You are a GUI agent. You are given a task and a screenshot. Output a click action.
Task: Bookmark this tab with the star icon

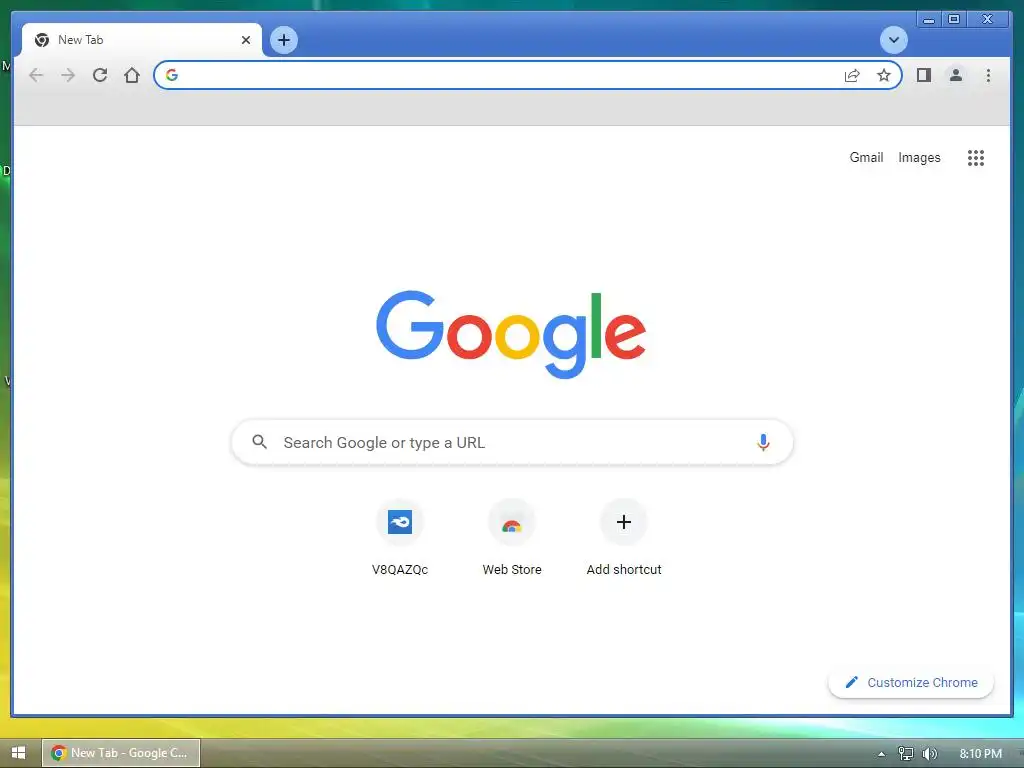[x=884, y=75]
